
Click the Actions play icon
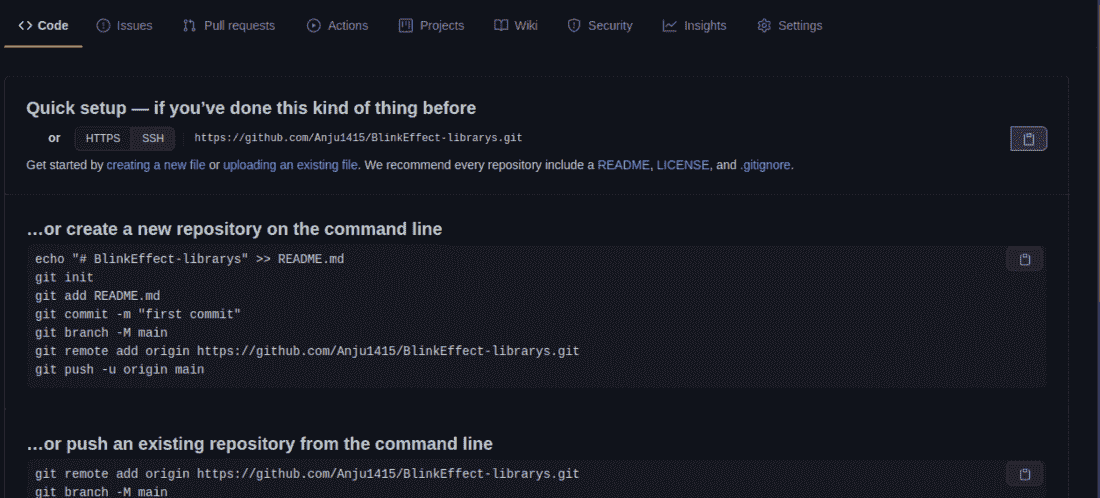tap(314, 26)
